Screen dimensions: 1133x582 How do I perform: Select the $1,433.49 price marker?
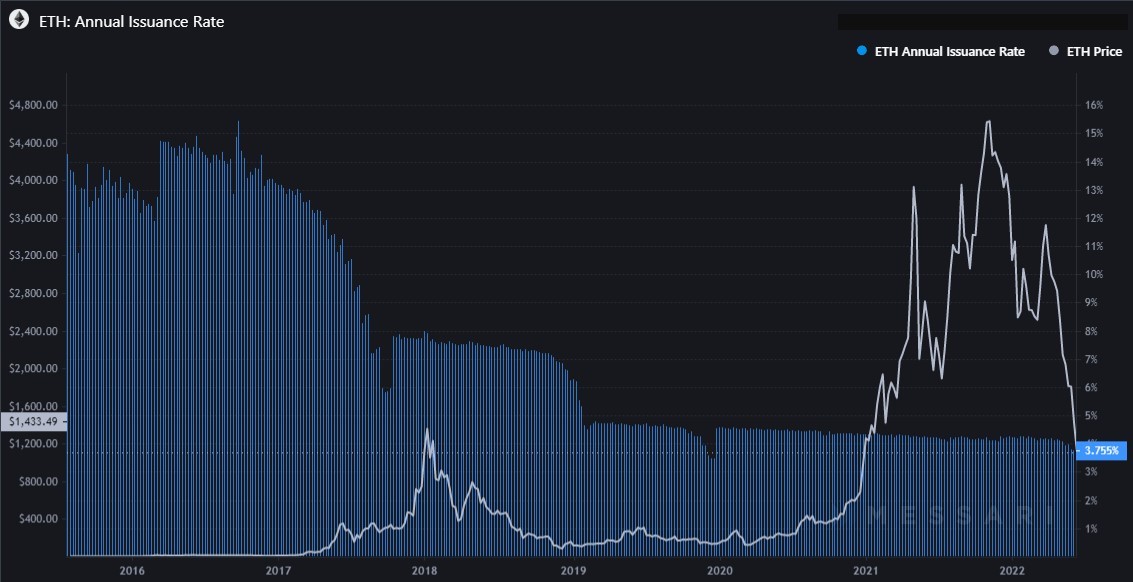click(x=34, y=422)
